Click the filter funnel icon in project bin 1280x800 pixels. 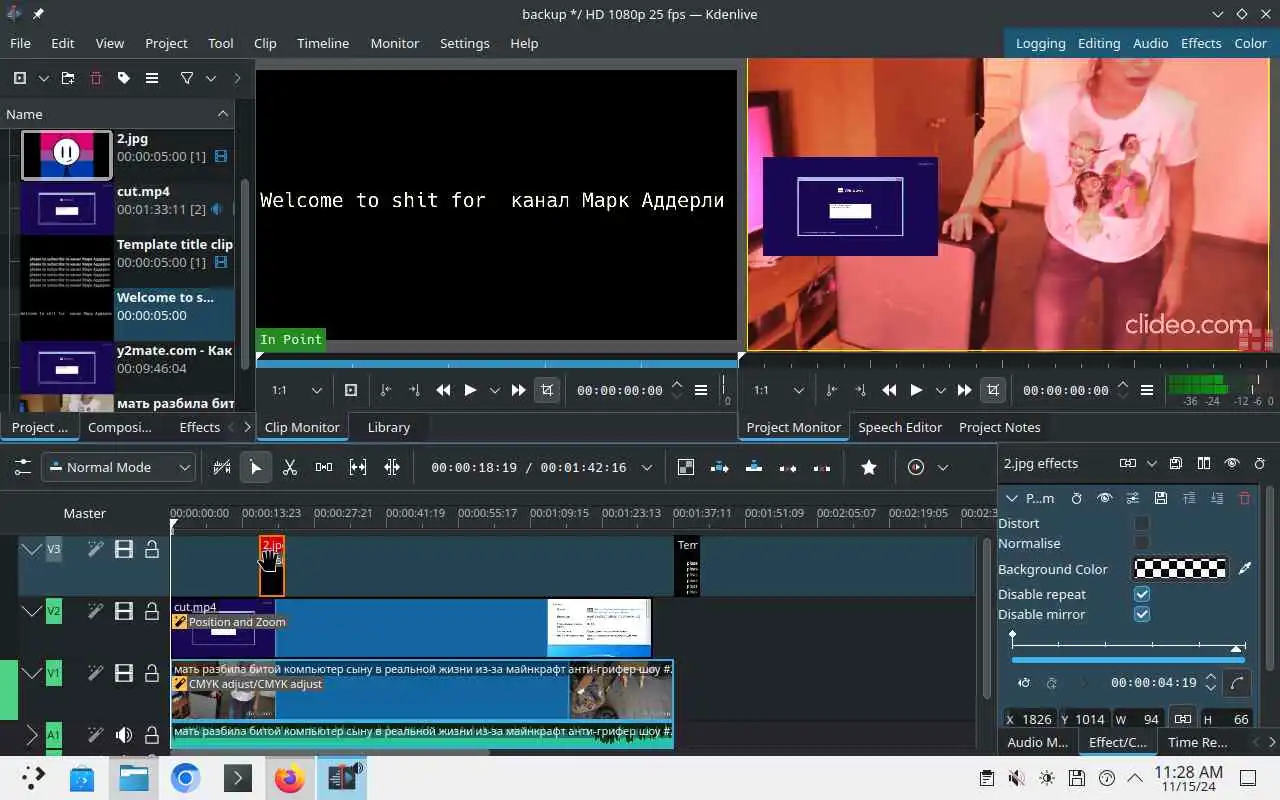(187, 78)
